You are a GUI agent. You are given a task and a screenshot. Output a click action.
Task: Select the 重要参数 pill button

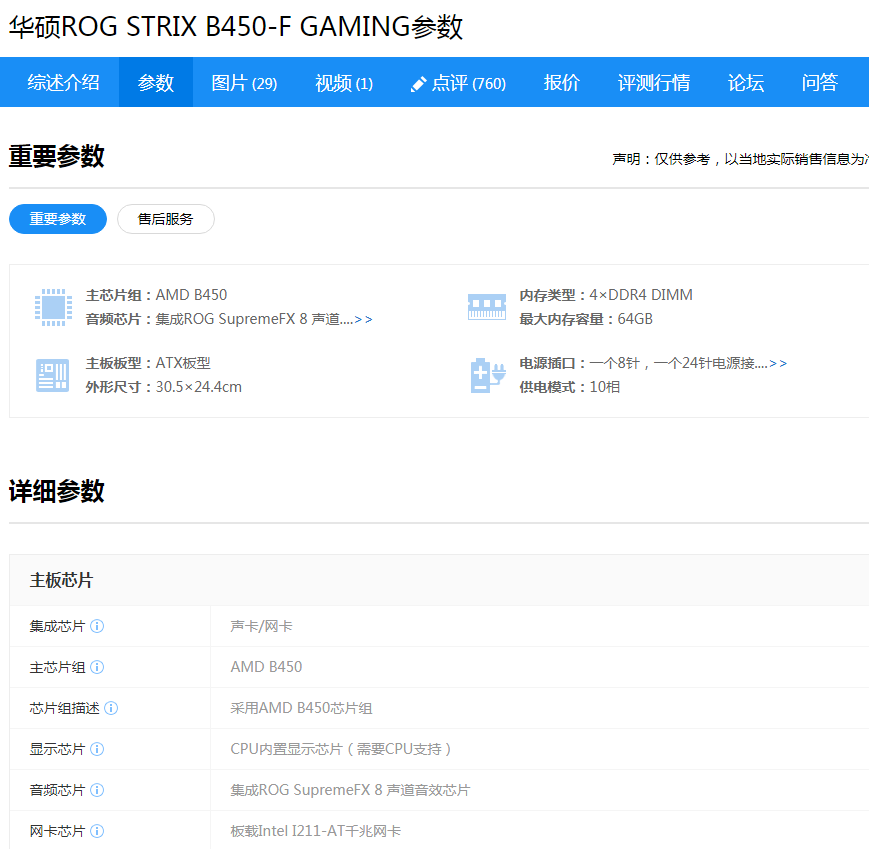coord(58,219)
